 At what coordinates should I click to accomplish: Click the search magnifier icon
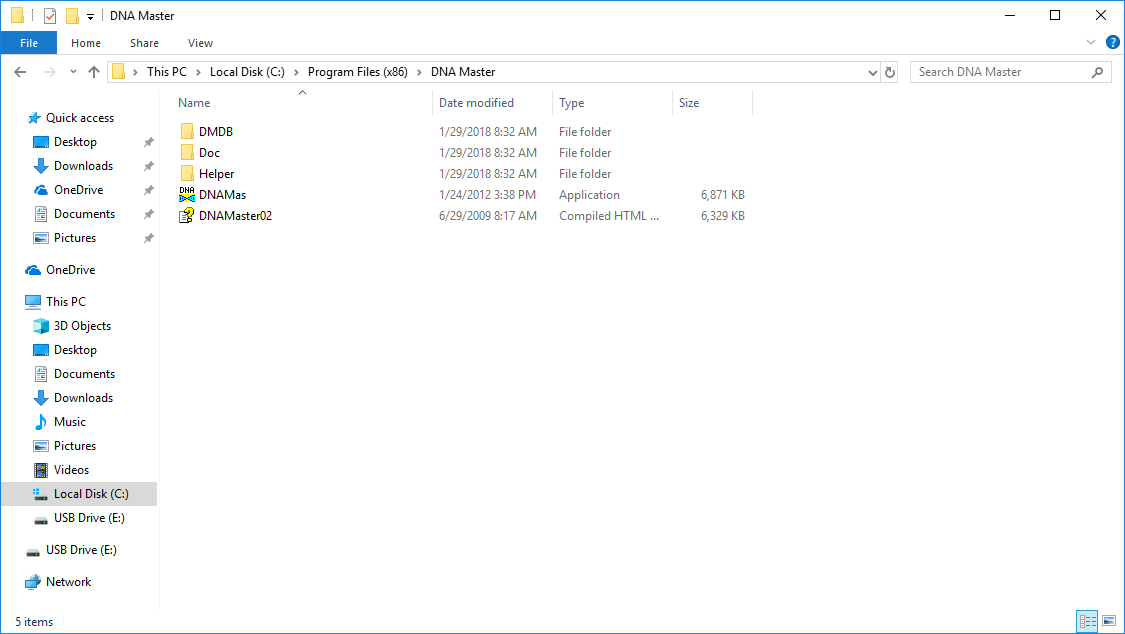(x=1097, y=72)
